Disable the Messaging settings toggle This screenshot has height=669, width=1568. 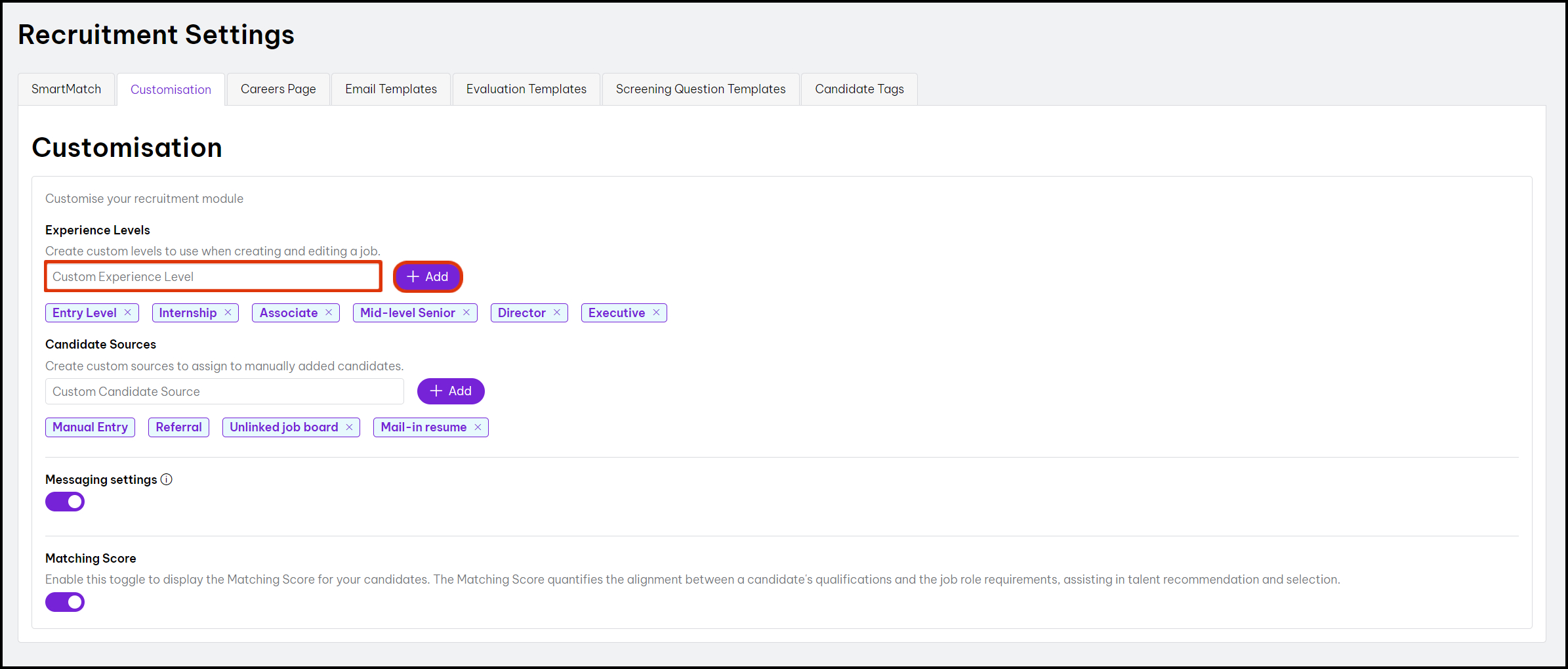pos(65,502)
